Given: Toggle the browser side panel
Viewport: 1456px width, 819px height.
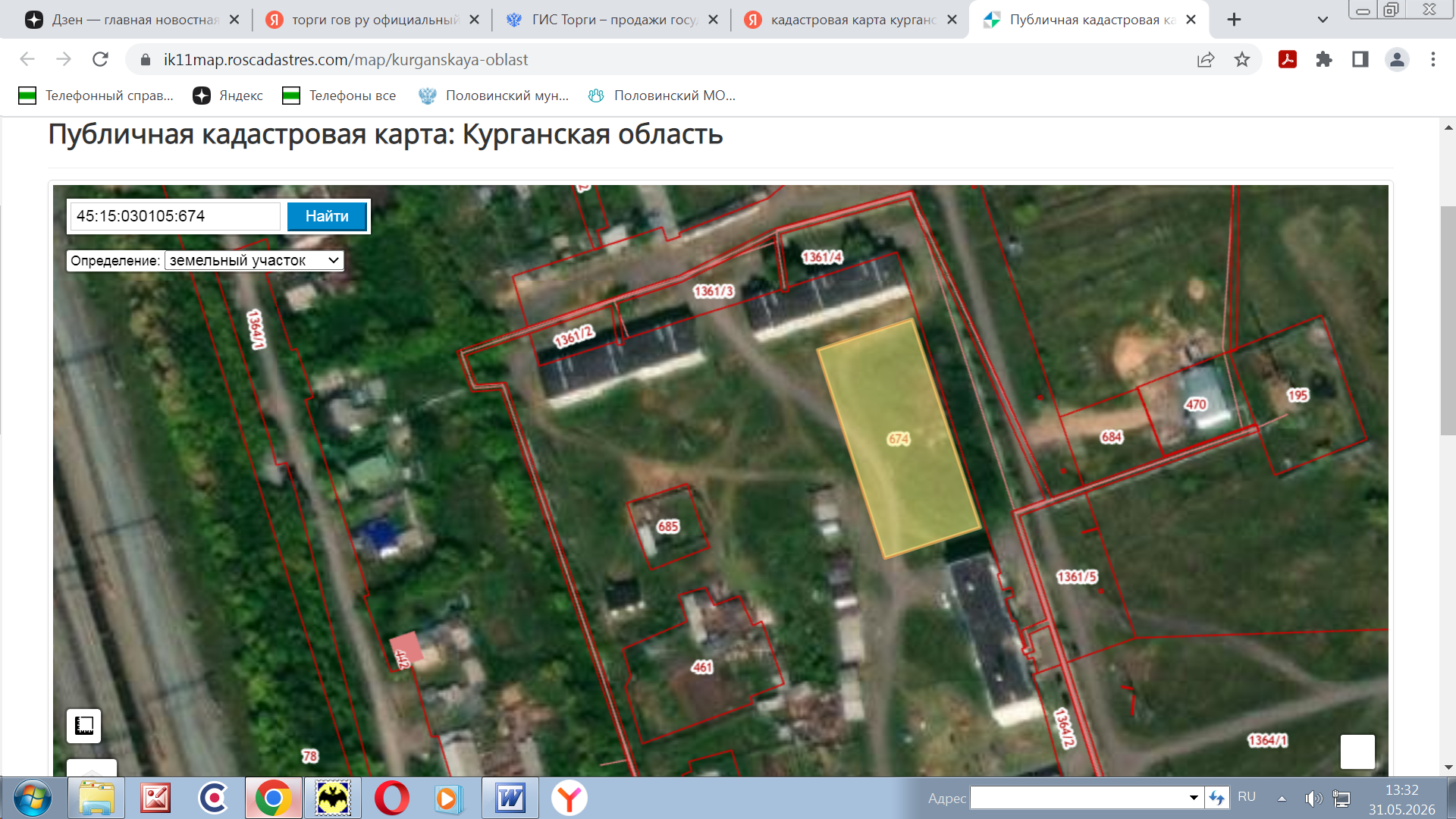Looking at the screenshot, I should (1360, 59).
